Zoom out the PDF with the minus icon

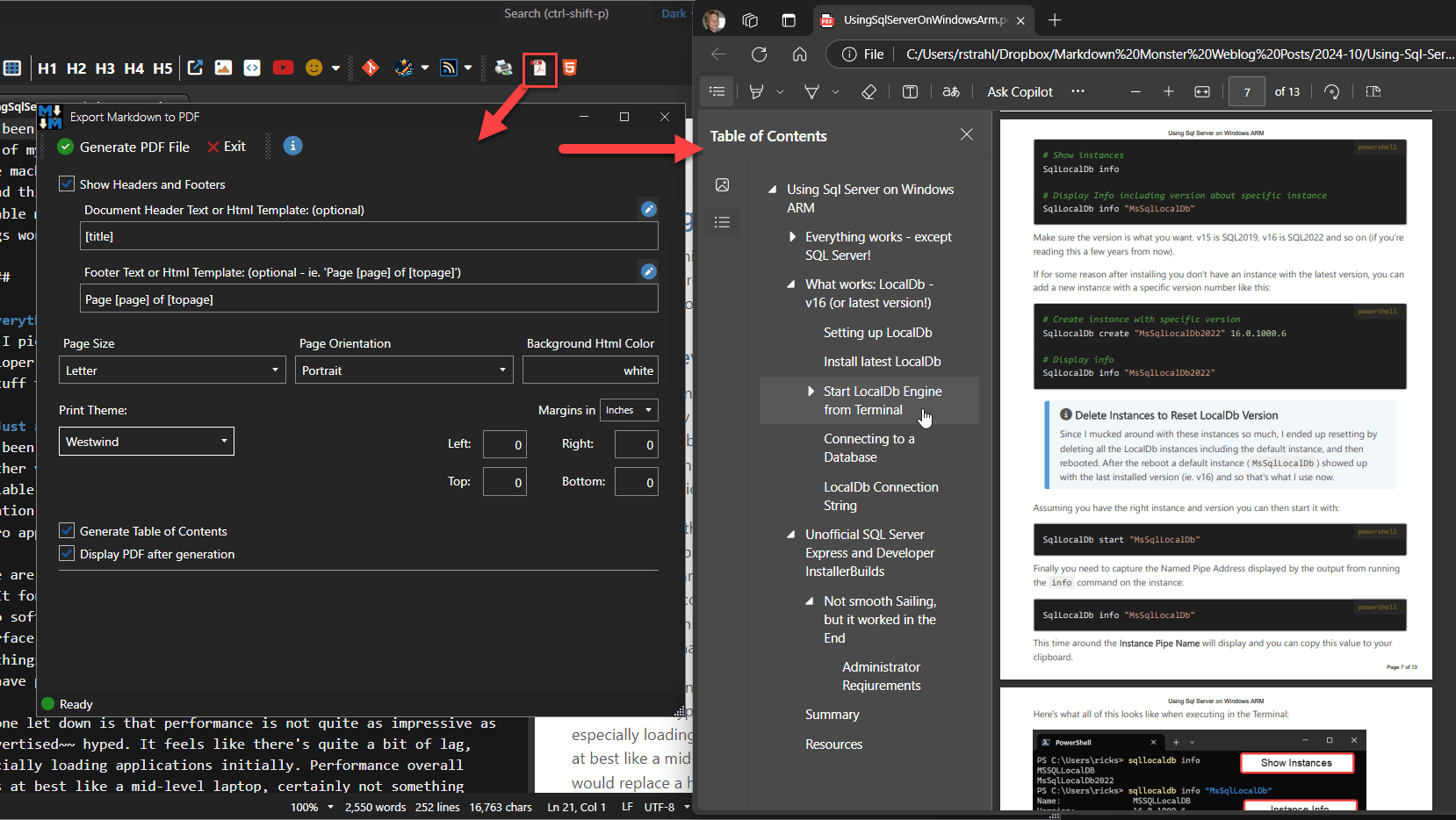pyautogui.click(x=1135, y=91)
